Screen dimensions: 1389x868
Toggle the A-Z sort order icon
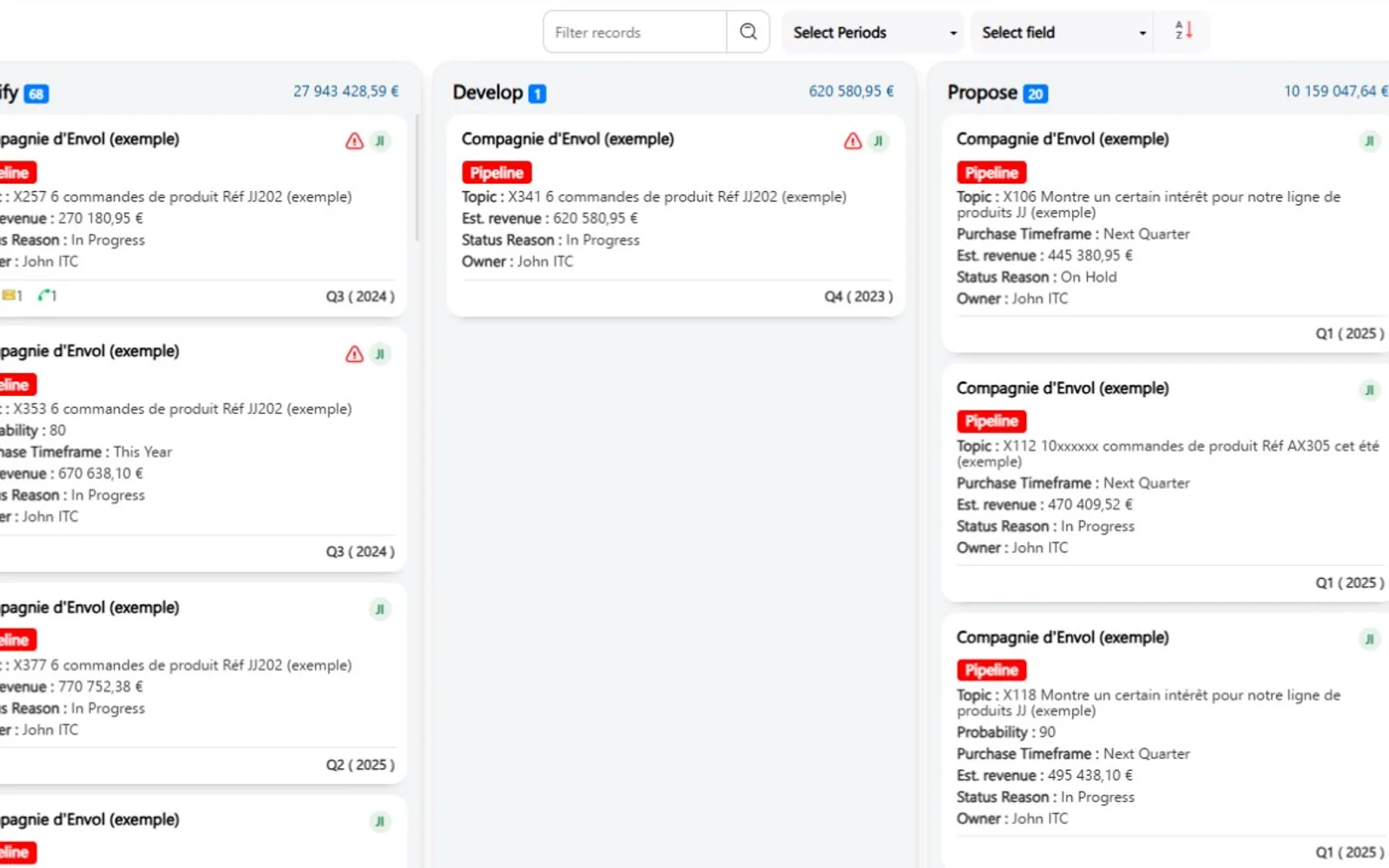(1183, 31)
